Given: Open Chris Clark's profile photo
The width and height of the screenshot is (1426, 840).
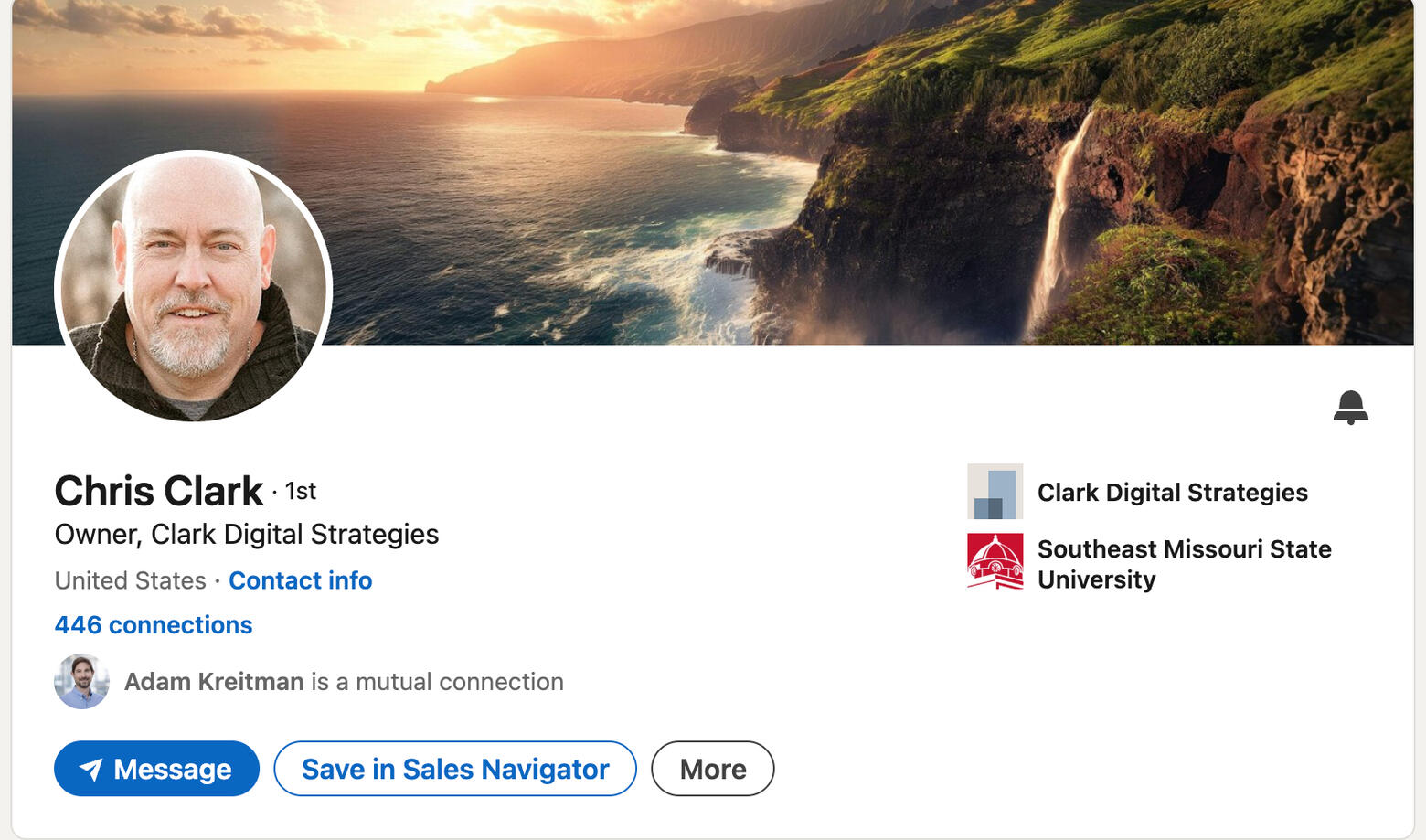Looking at the screenshot, I should [193, 286].
